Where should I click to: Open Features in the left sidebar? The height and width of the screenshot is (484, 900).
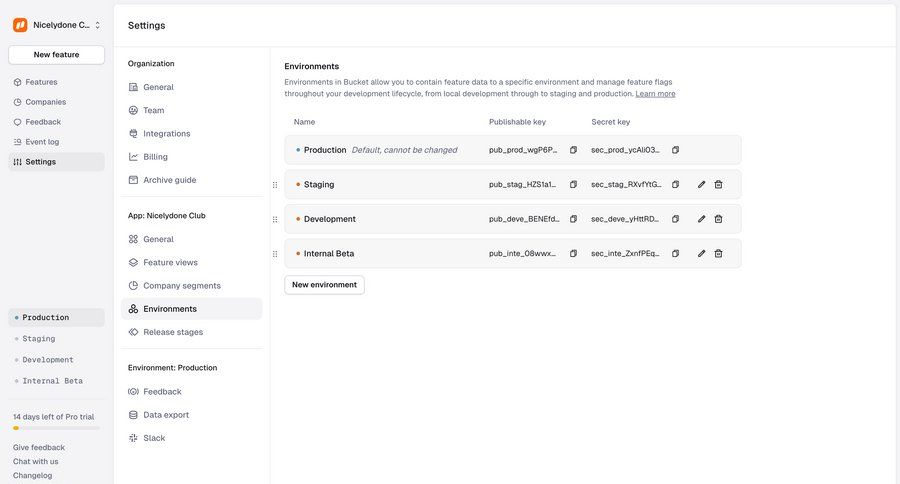click(x=56, y=82)
